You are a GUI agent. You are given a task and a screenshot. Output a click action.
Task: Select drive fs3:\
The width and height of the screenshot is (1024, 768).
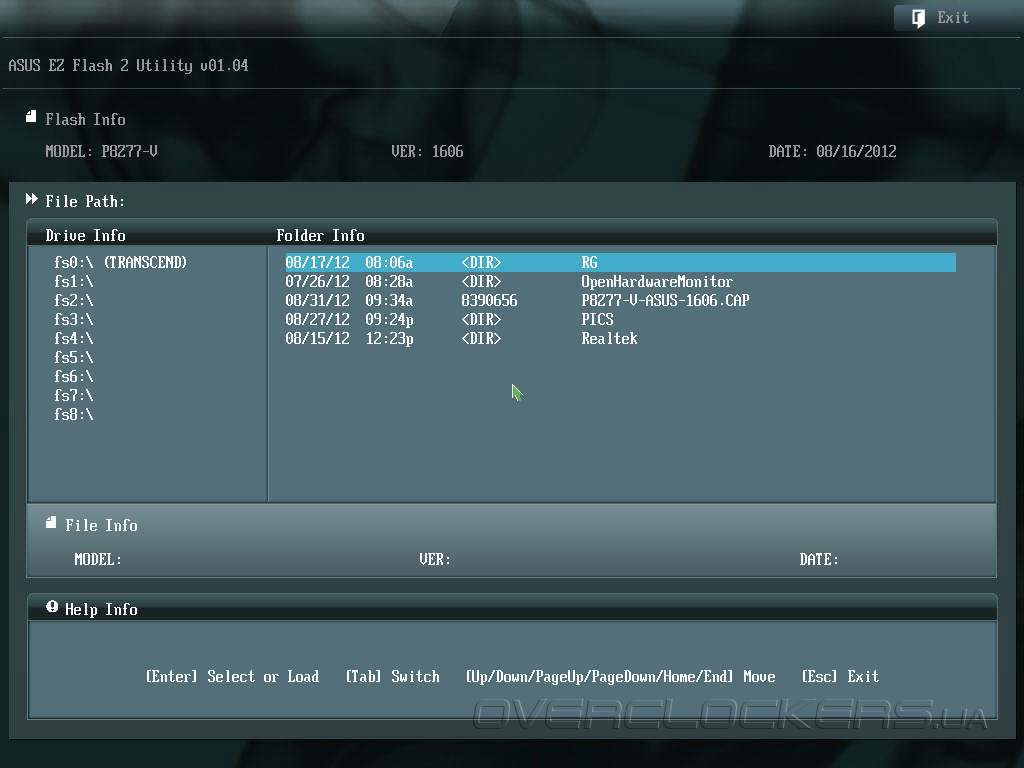click(74, 319)
